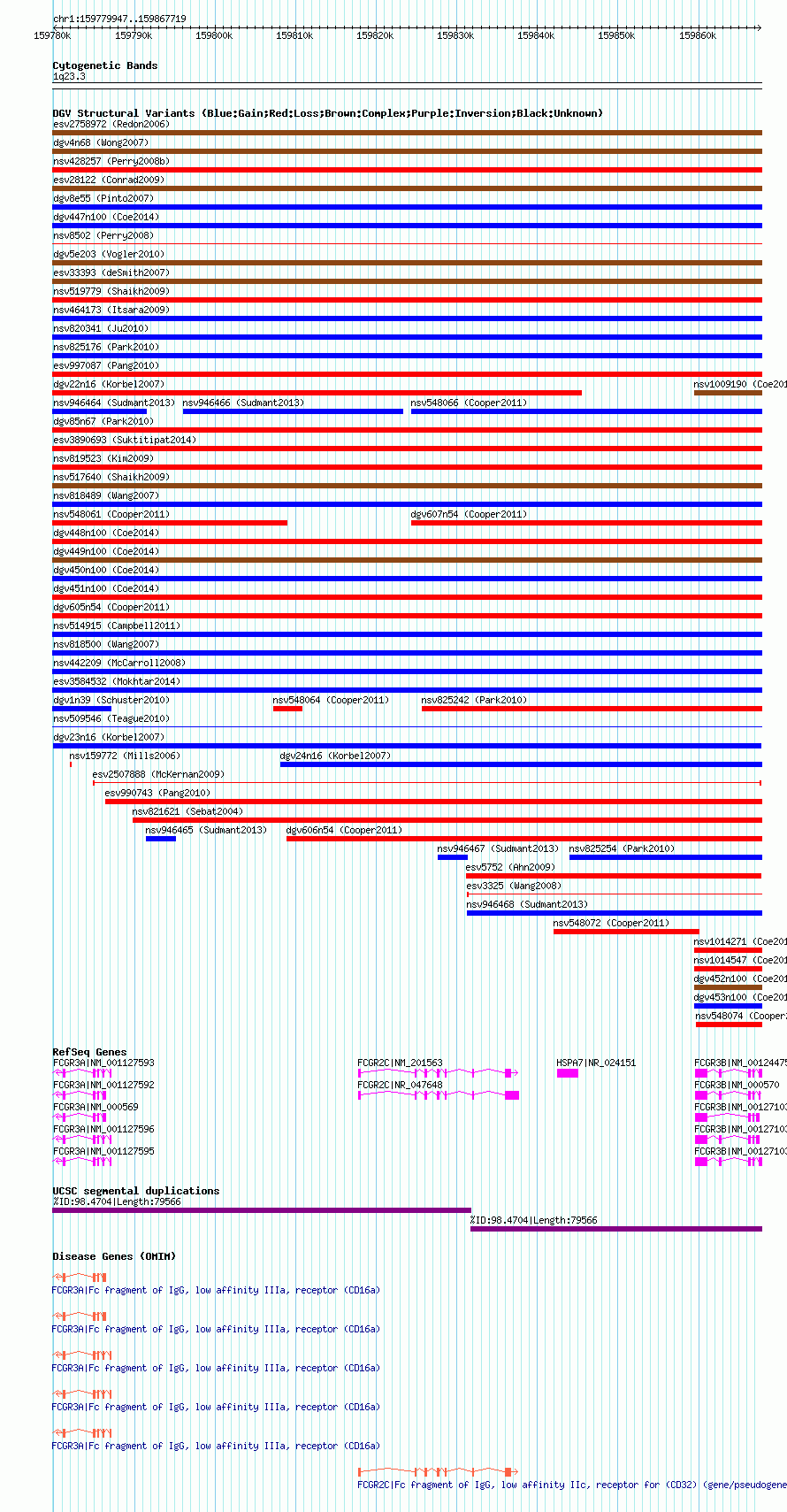Open variant dgv5e203 (Vogler2010)
The width and height of the screenshot is (787, 1512).
pyautogui.click(x=109, y=254)
